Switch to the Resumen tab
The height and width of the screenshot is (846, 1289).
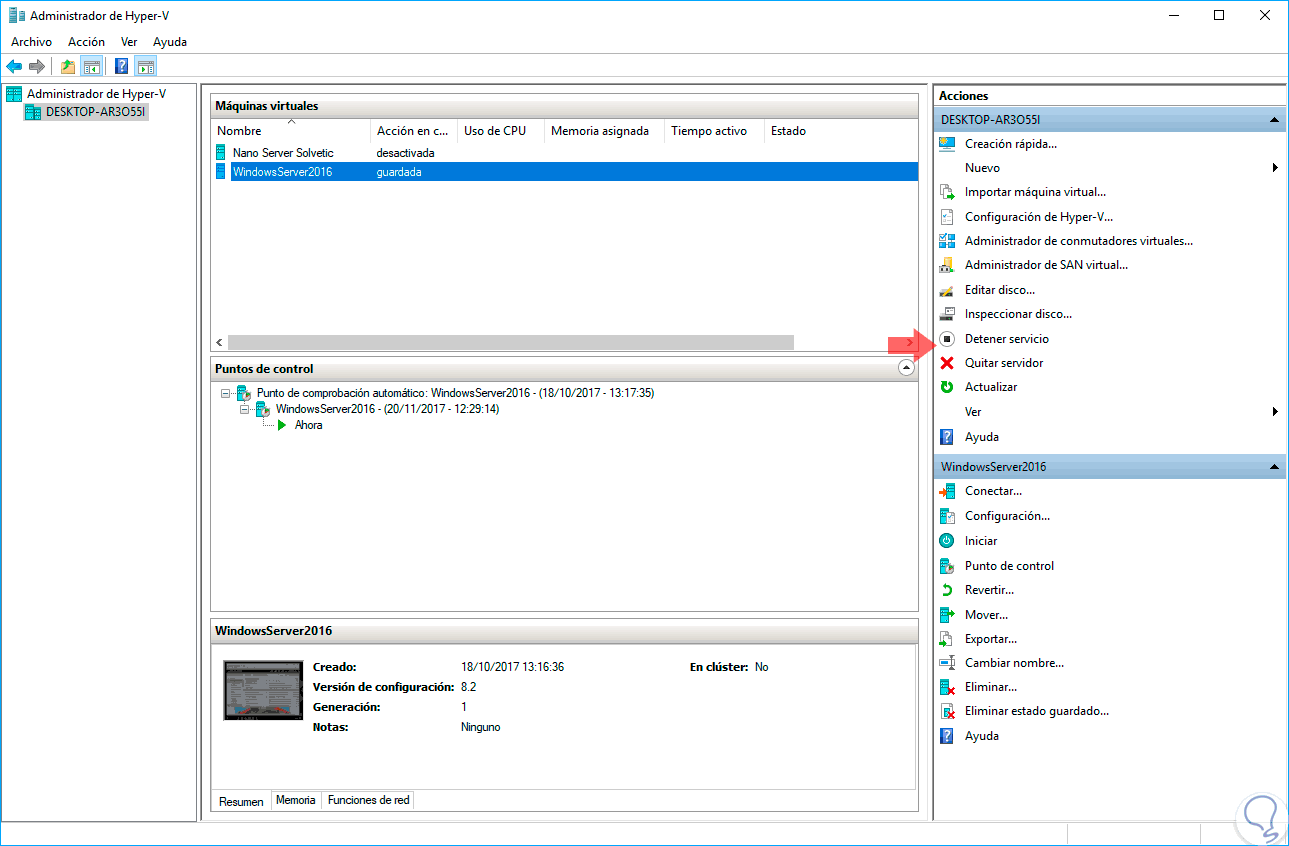[x=241, y=801]
